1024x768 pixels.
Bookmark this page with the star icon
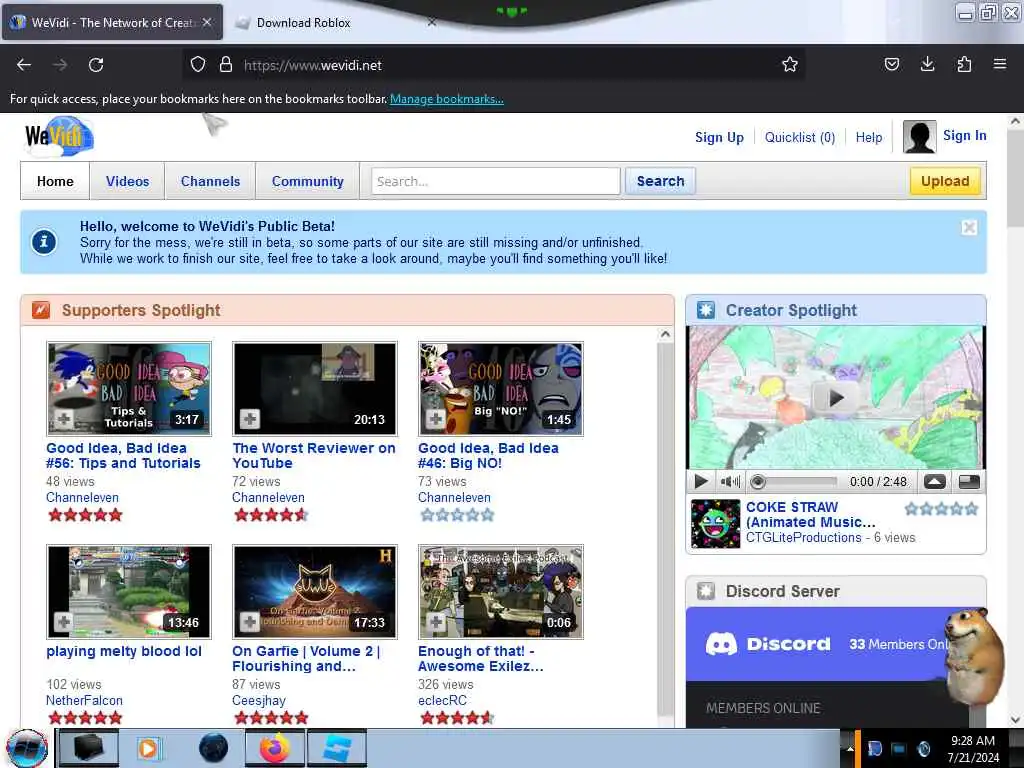pos(790,65)
